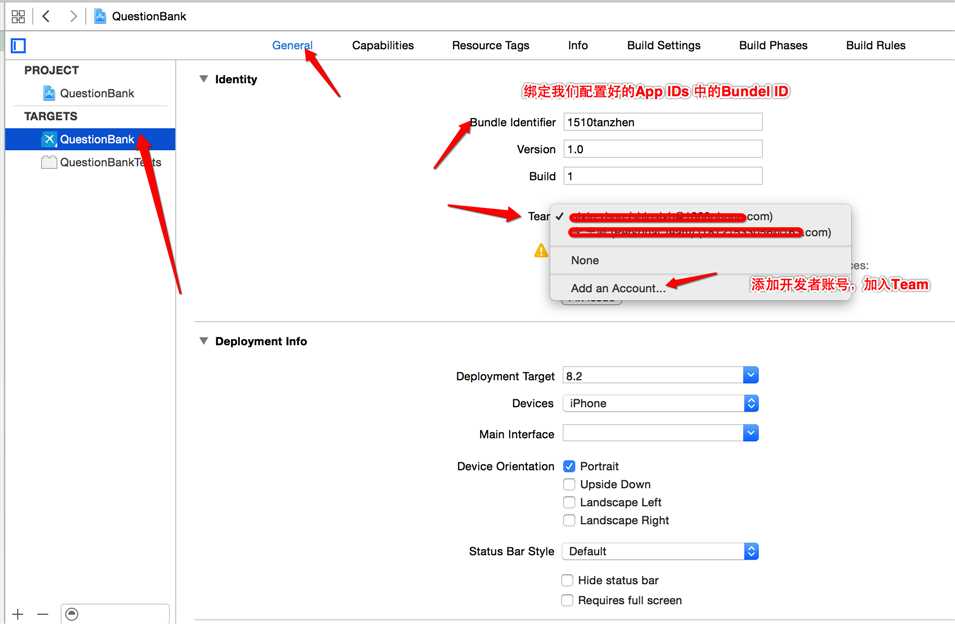This screenshot has width=955, height=624.
Task: Choose Add an Account… in Team menu
Action: click(x=700, y=288)
